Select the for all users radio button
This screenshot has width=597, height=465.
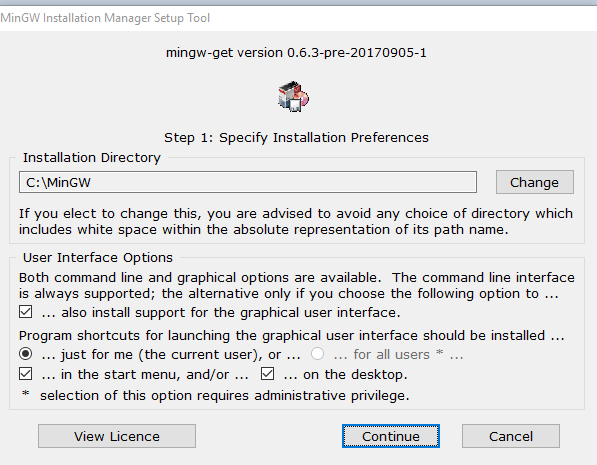pos(318,354)
